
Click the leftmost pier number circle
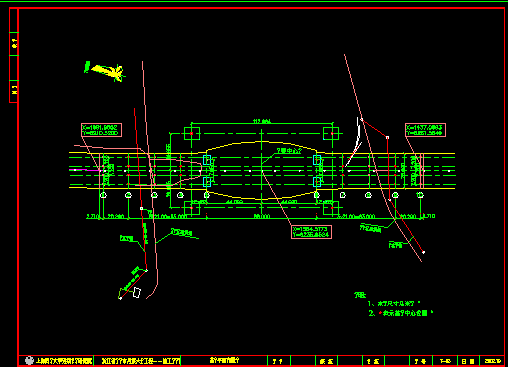point(103,195)
